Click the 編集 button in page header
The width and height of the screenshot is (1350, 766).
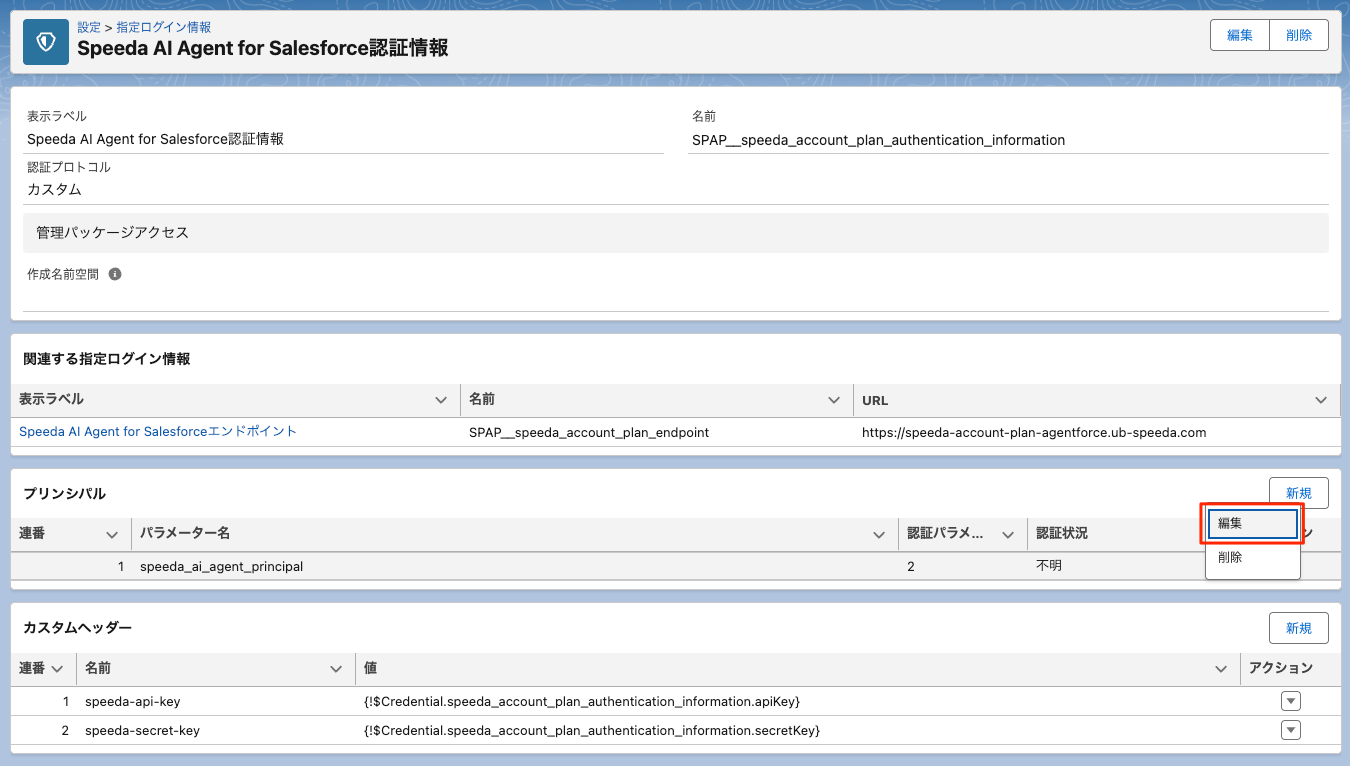tap(1240, 35)
